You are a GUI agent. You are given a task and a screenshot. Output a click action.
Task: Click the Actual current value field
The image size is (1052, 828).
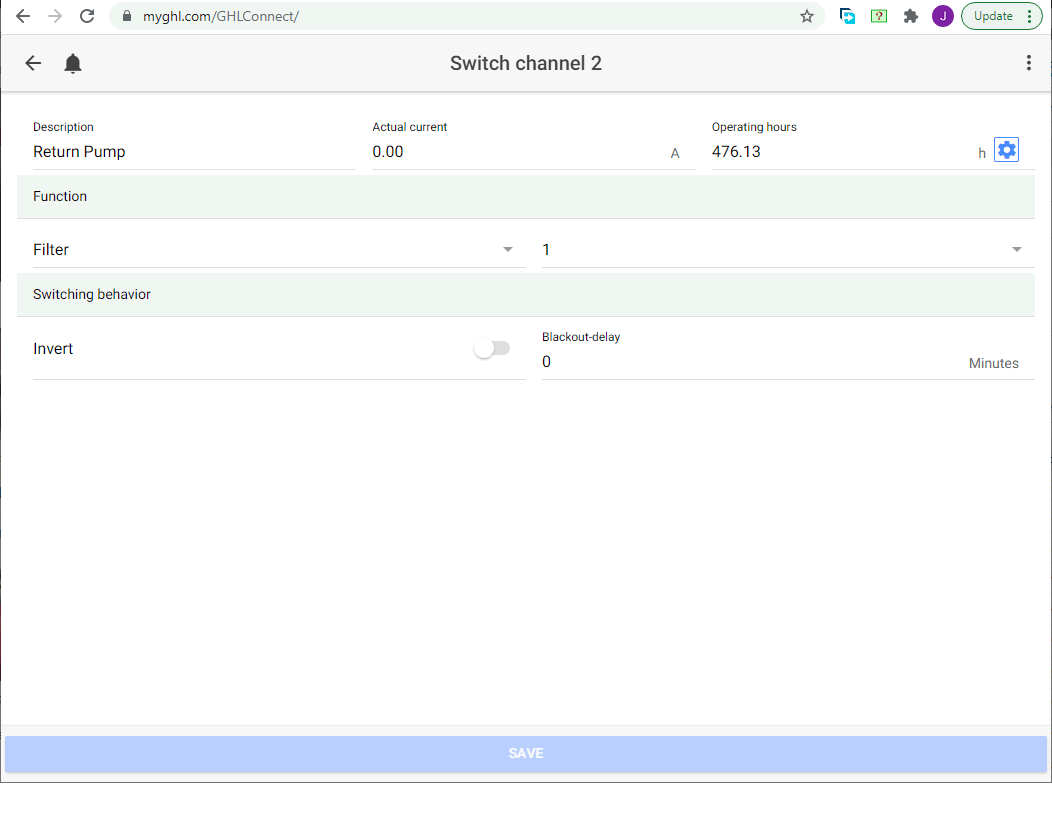[515, 152]
